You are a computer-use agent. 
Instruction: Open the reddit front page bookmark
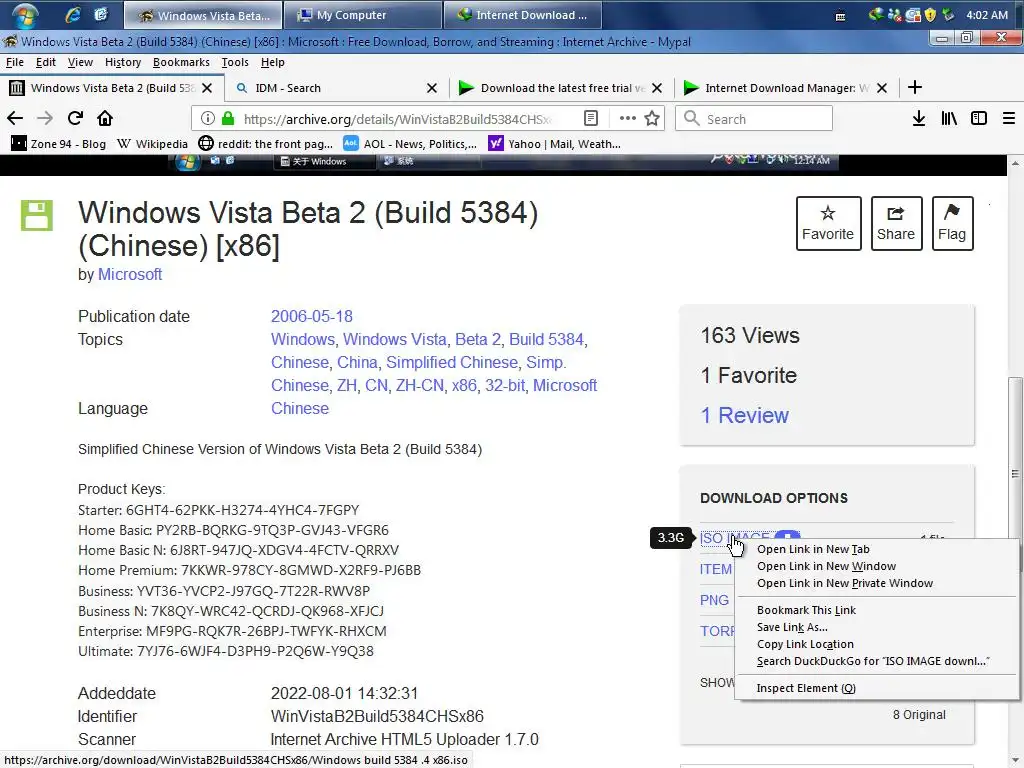click(266, 144)
